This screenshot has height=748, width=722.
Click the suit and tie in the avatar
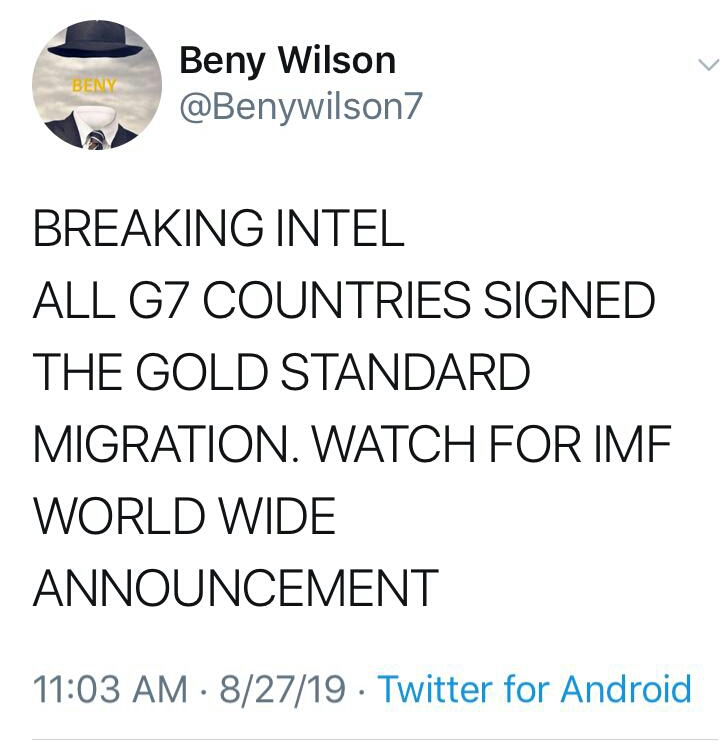coord(95,134)
